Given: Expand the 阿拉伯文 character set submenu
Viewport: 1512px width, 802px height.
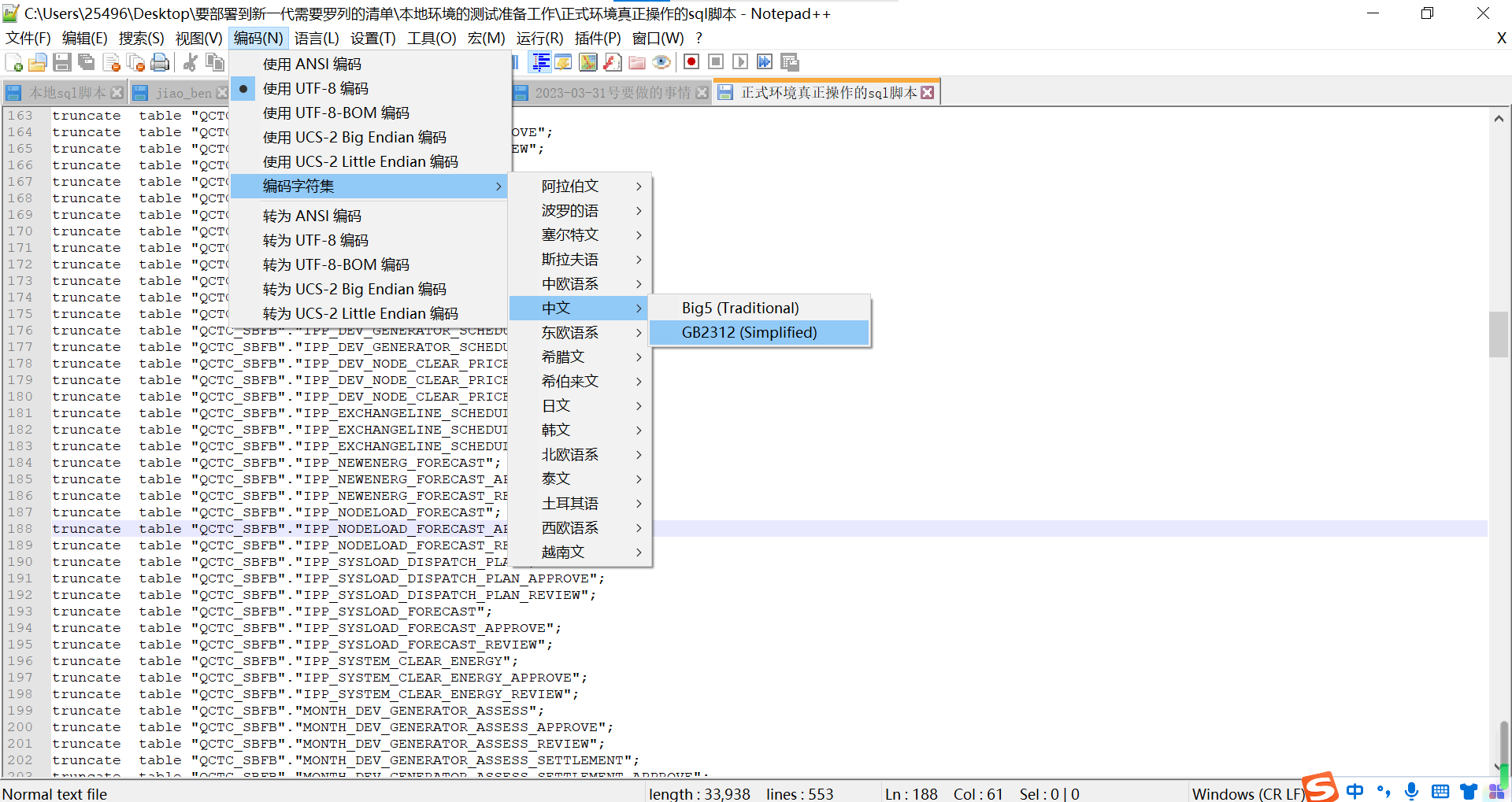Looking at the screenshot, I should [580, 186].
